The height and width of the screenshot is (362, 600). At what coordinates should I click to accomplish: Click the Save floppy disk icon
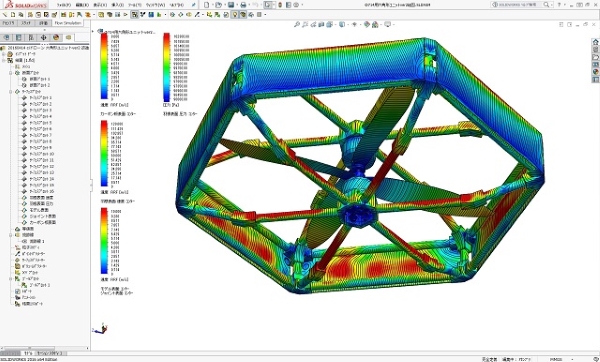point(231,5)
